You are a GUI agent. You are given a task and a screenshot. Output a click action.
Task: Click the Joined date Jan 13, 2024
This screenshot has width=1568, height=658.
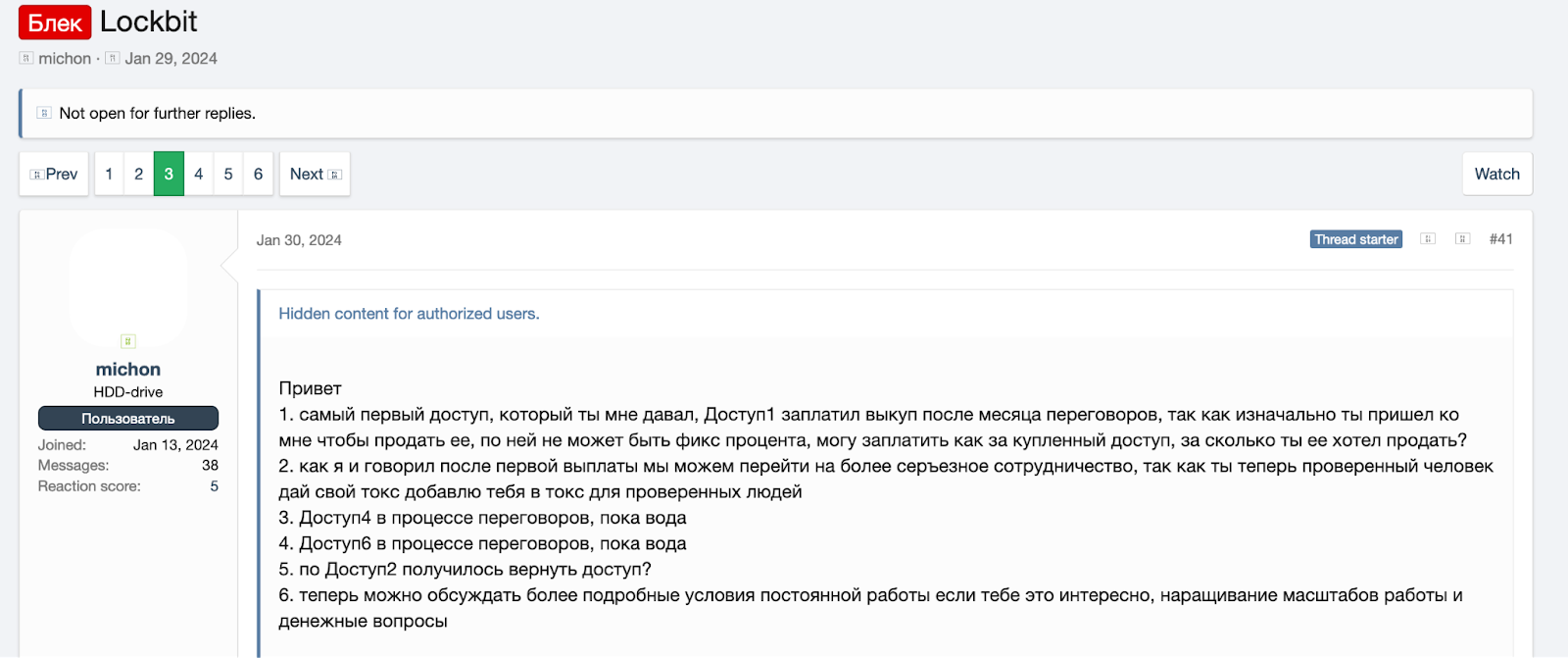[175, 445]
